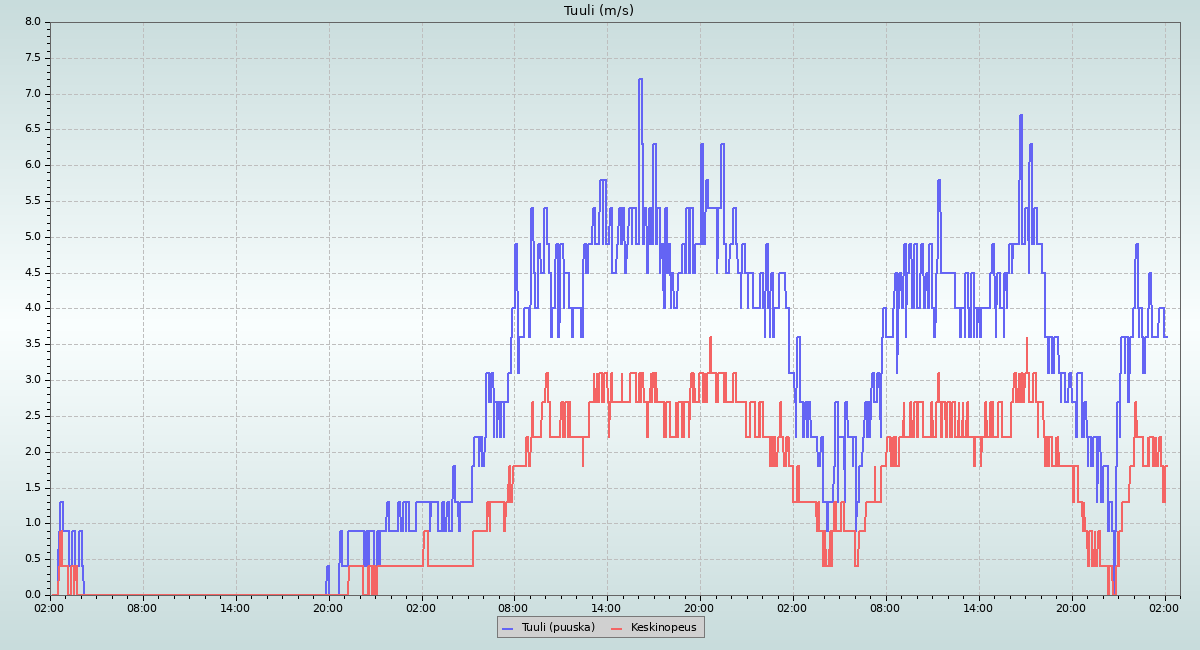Click the 2.5 y-axis tick label
The image size is (1200, 650).
[x=32, y=416]
